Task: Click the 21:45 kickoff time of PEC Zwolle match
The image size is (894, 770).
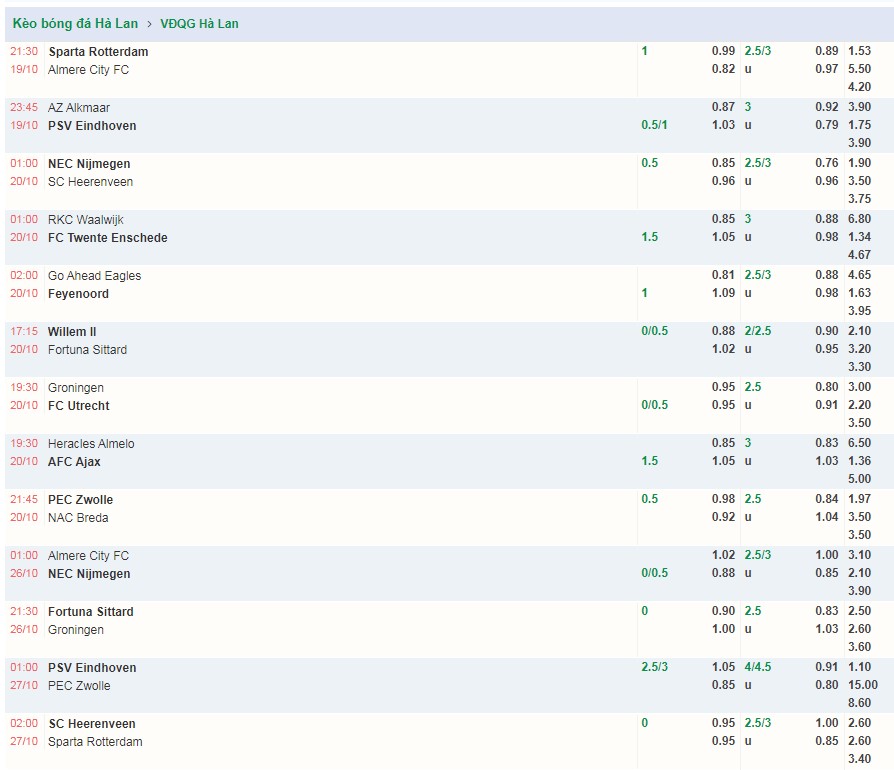Action: point(24,499)
